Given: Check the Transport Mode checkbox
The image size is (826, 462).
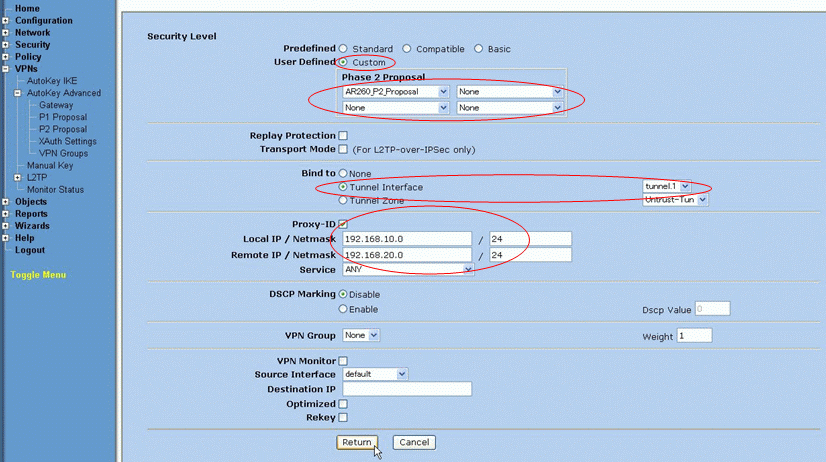Looking at the screenshot, I should click(343, 149).
